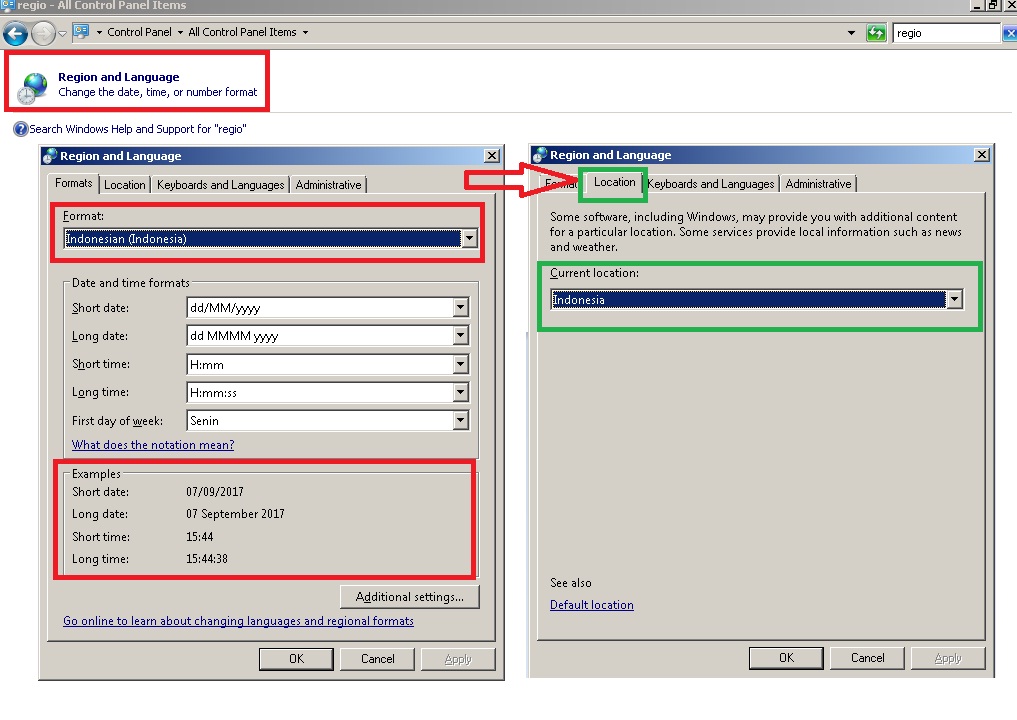This screenshot has height=720, width=1017.
Task: Click the Additional settings button
Action: (x=409, y=597)
